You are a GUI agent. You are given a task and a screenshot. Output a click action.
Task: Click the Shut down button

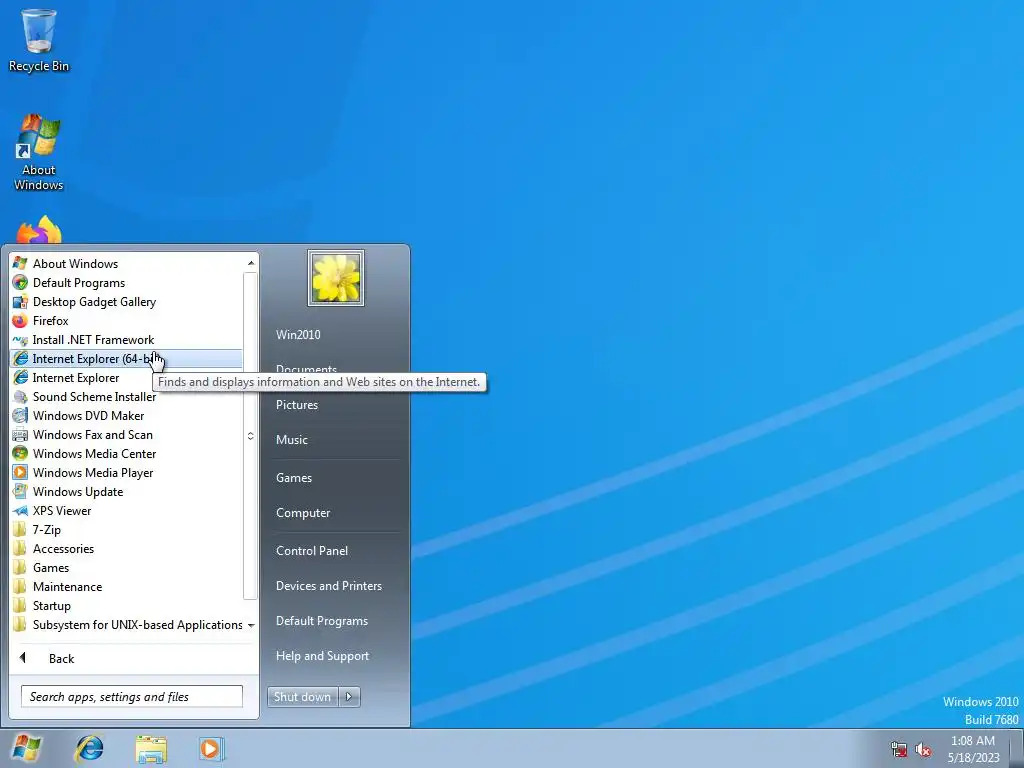[x=303, y=697]
